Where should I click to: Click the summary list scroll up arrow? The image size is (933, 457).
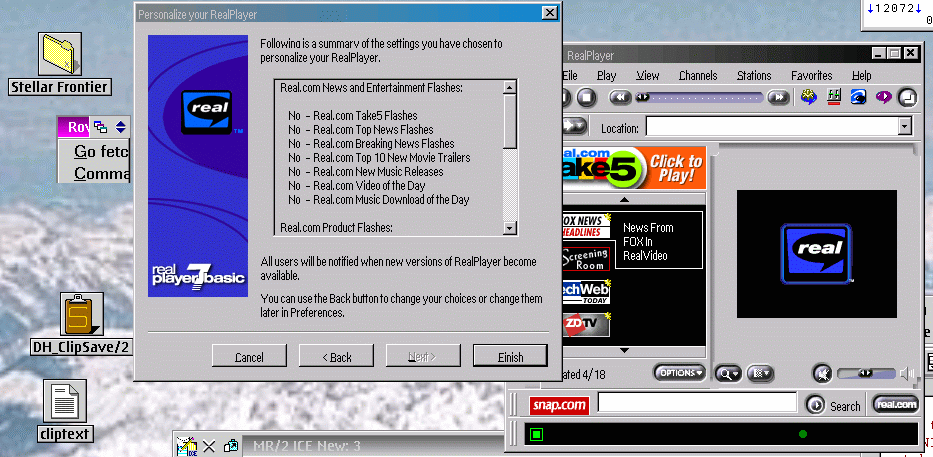pyautogui.click(x=509, y=87)
